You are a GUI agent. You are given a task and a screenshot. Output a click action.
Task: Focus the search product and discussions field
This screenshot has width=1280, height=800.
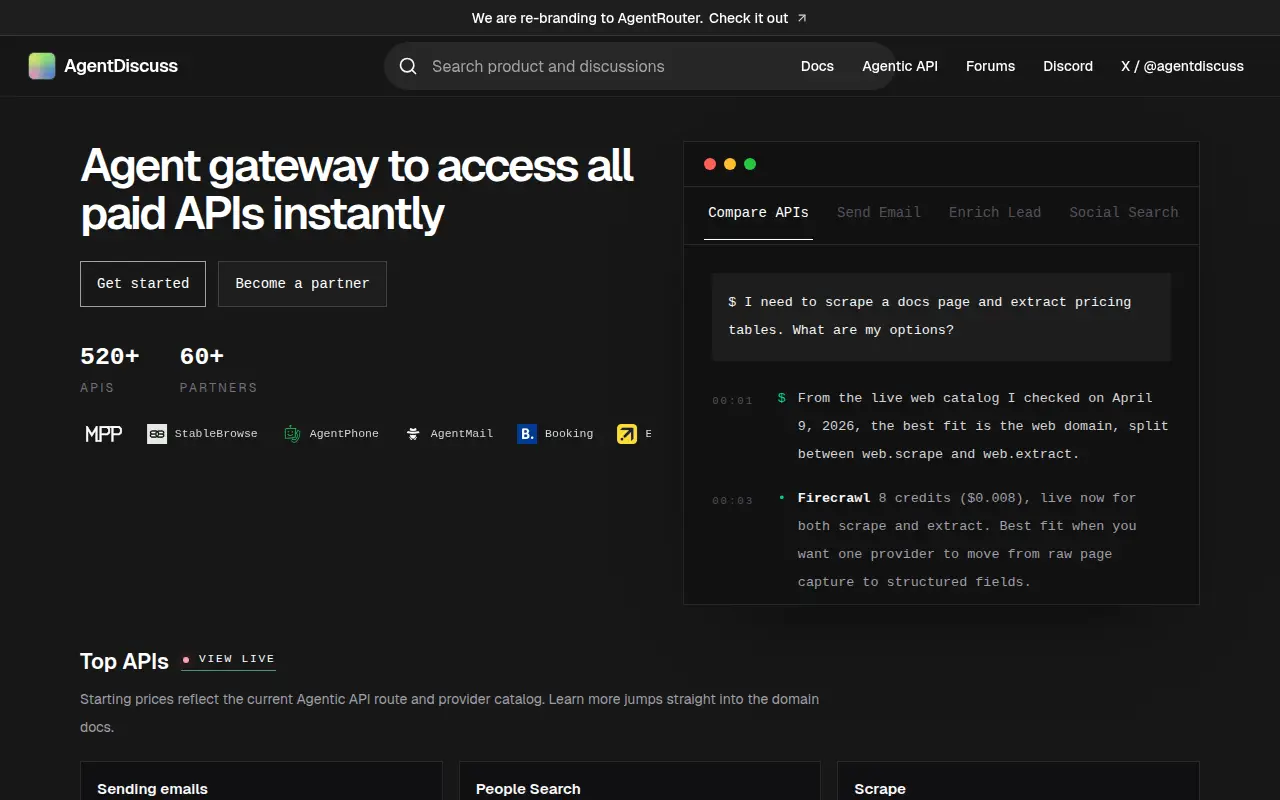tap(640, 66)
